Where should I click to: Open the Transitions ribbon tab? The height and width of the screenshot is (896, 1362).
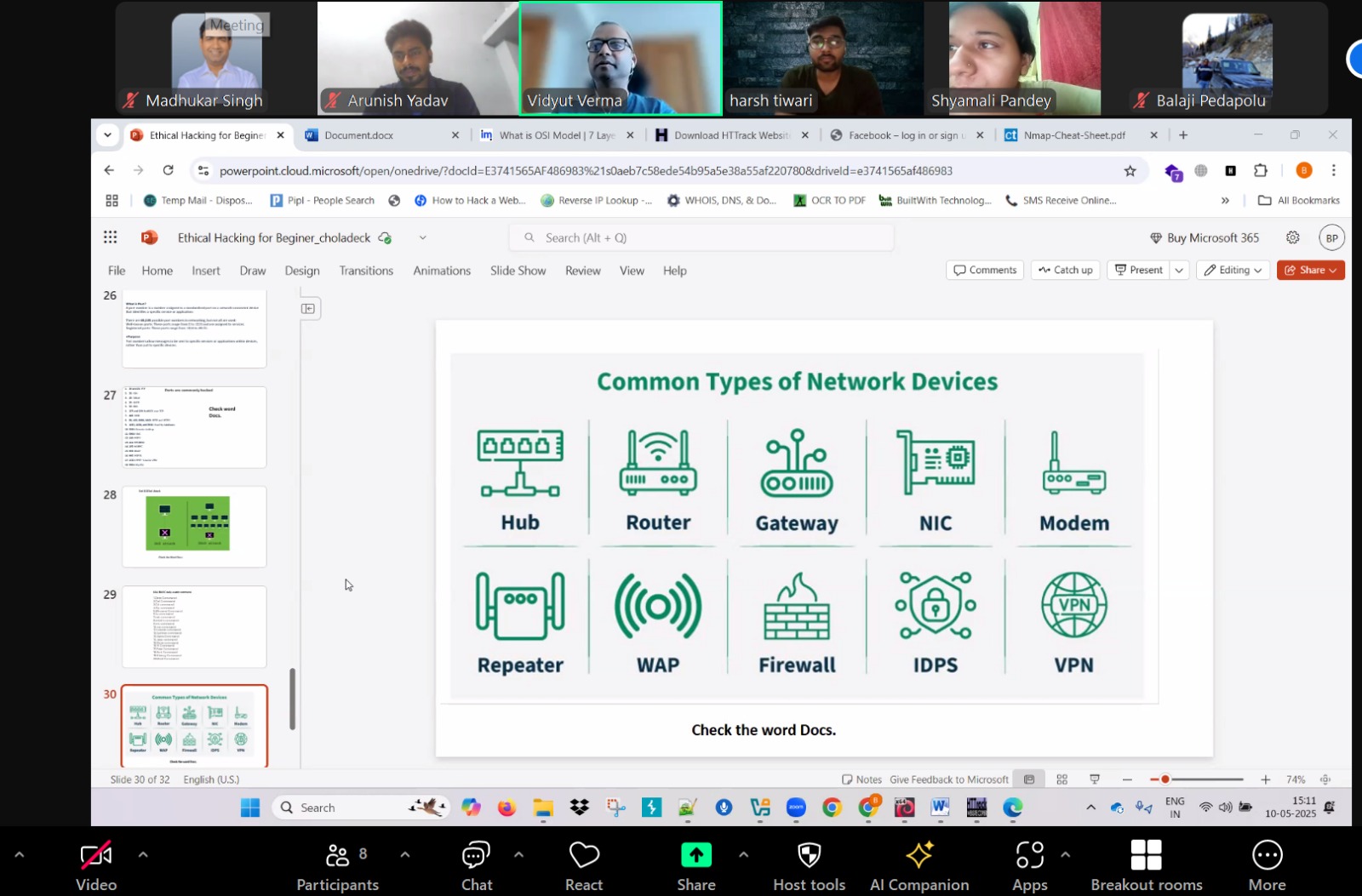[366, 271]
